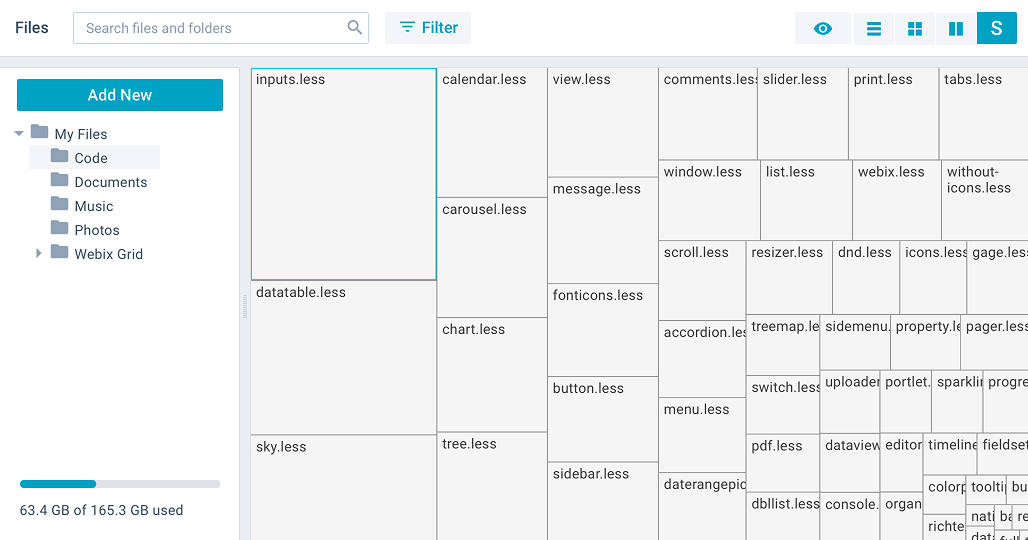
Task: Select the treemap size view
Action: coord(996,29)
